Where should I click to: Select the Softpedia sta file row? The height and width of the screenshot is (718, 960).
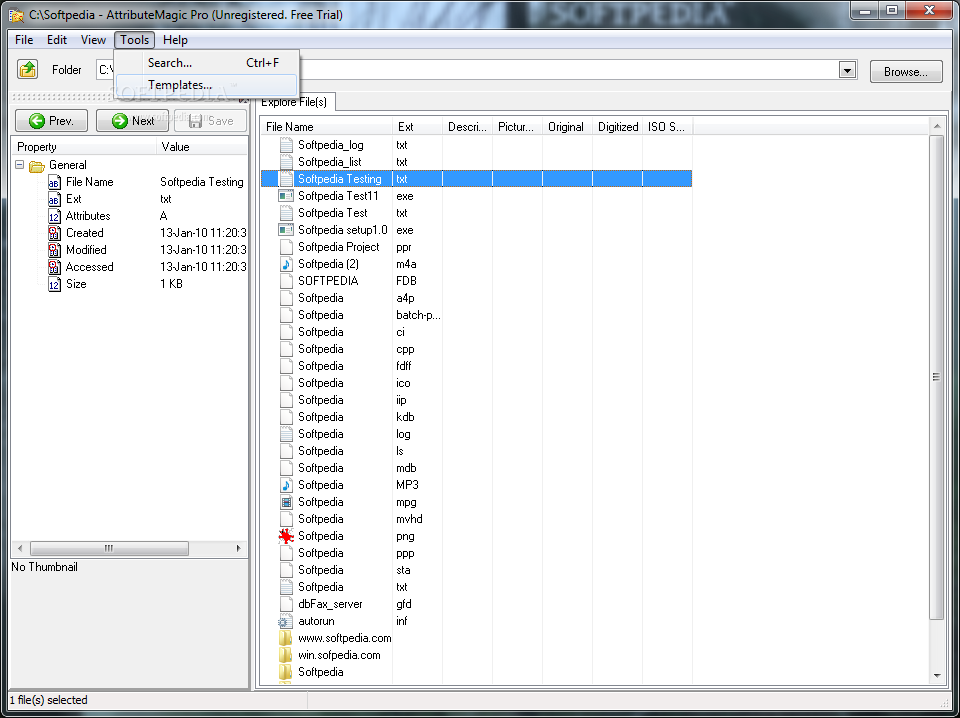click(476, 570)
